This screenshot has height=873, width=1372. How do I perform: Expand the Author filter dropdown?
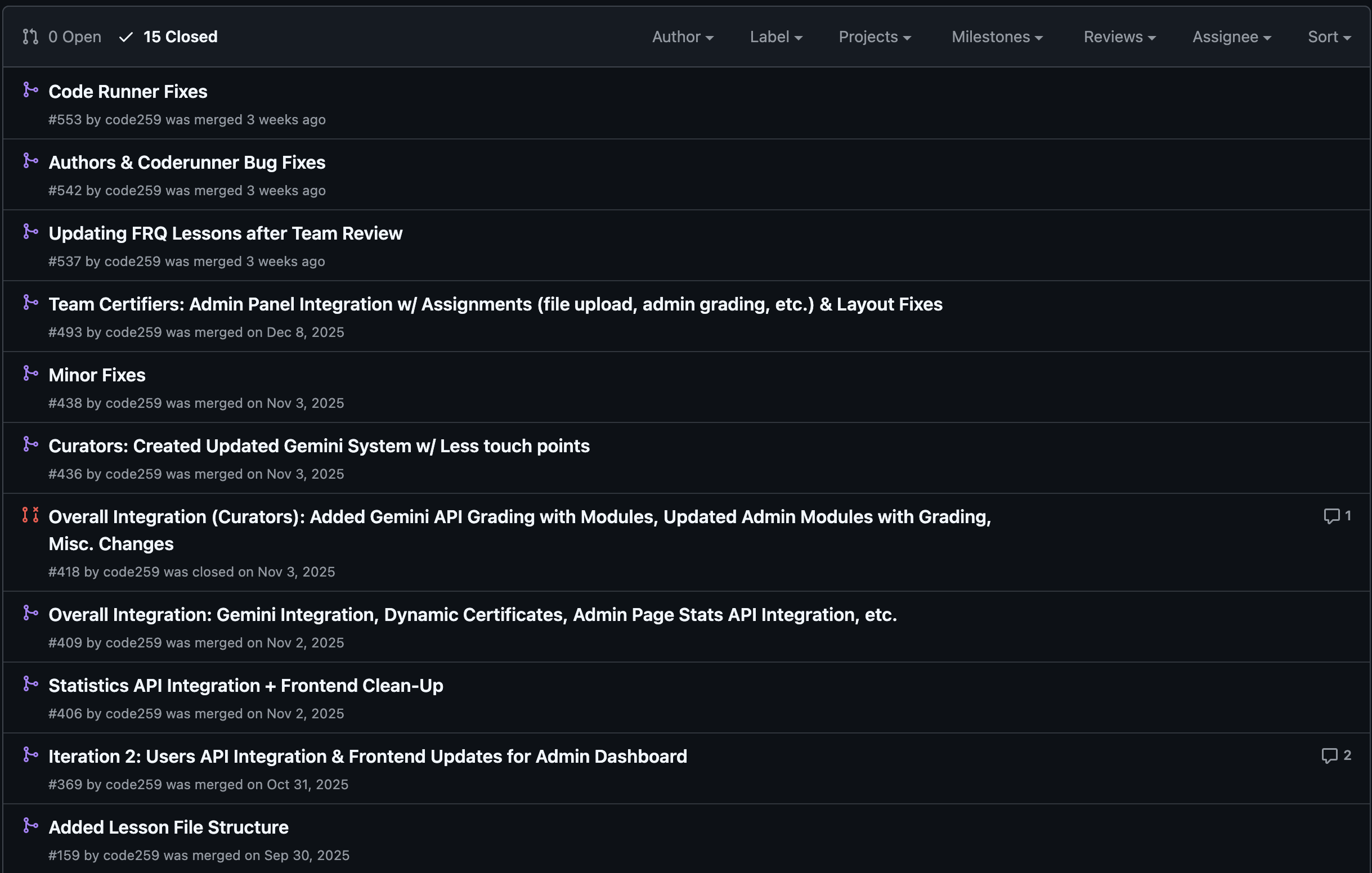point(682,37)
